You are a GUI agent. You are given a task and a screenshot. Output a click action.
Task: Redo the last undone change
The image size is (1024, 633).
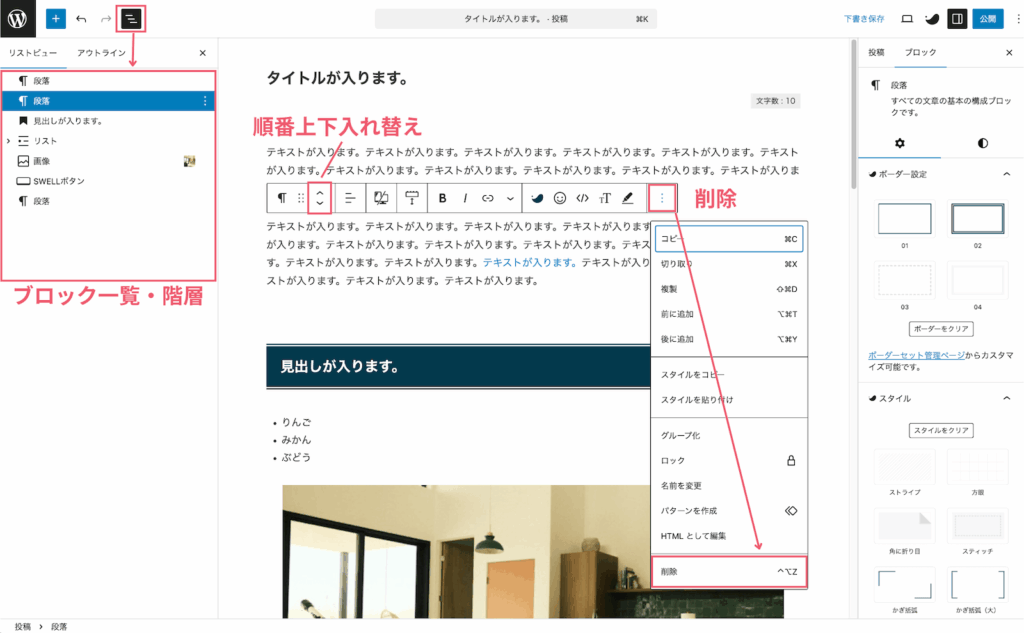106,19
